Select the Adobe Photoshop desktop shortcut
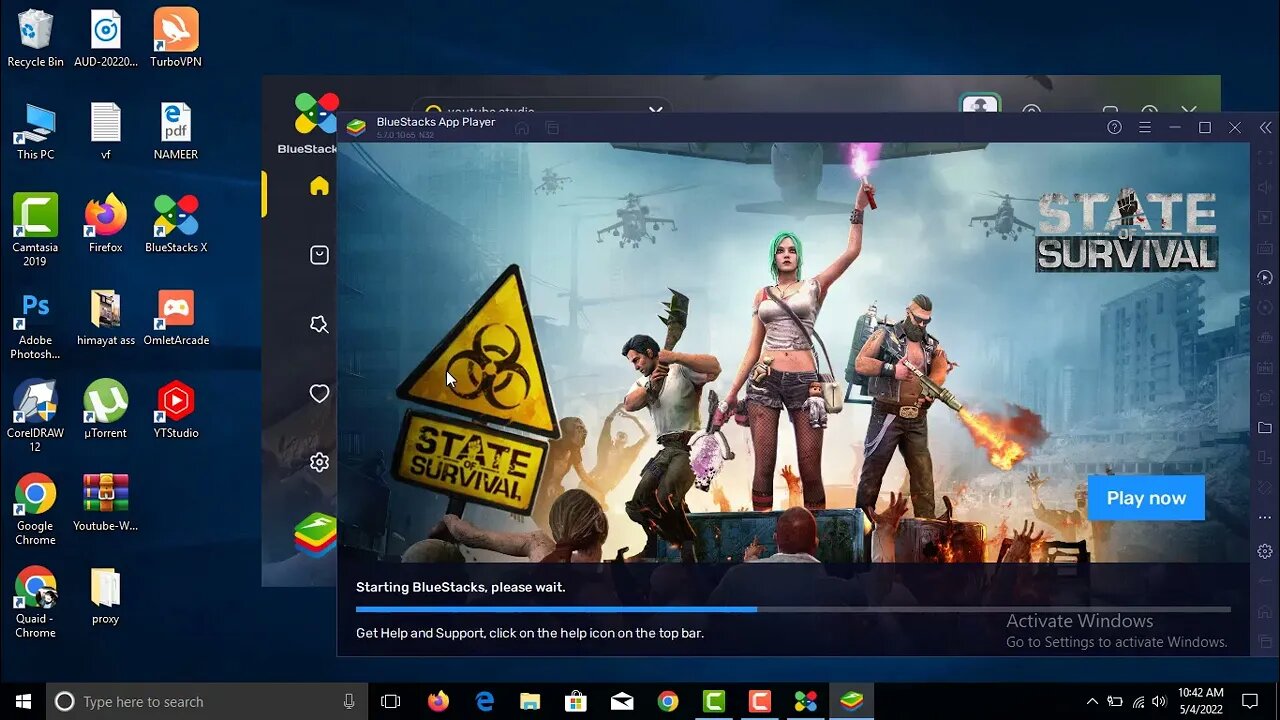 [x=35, y=325]
